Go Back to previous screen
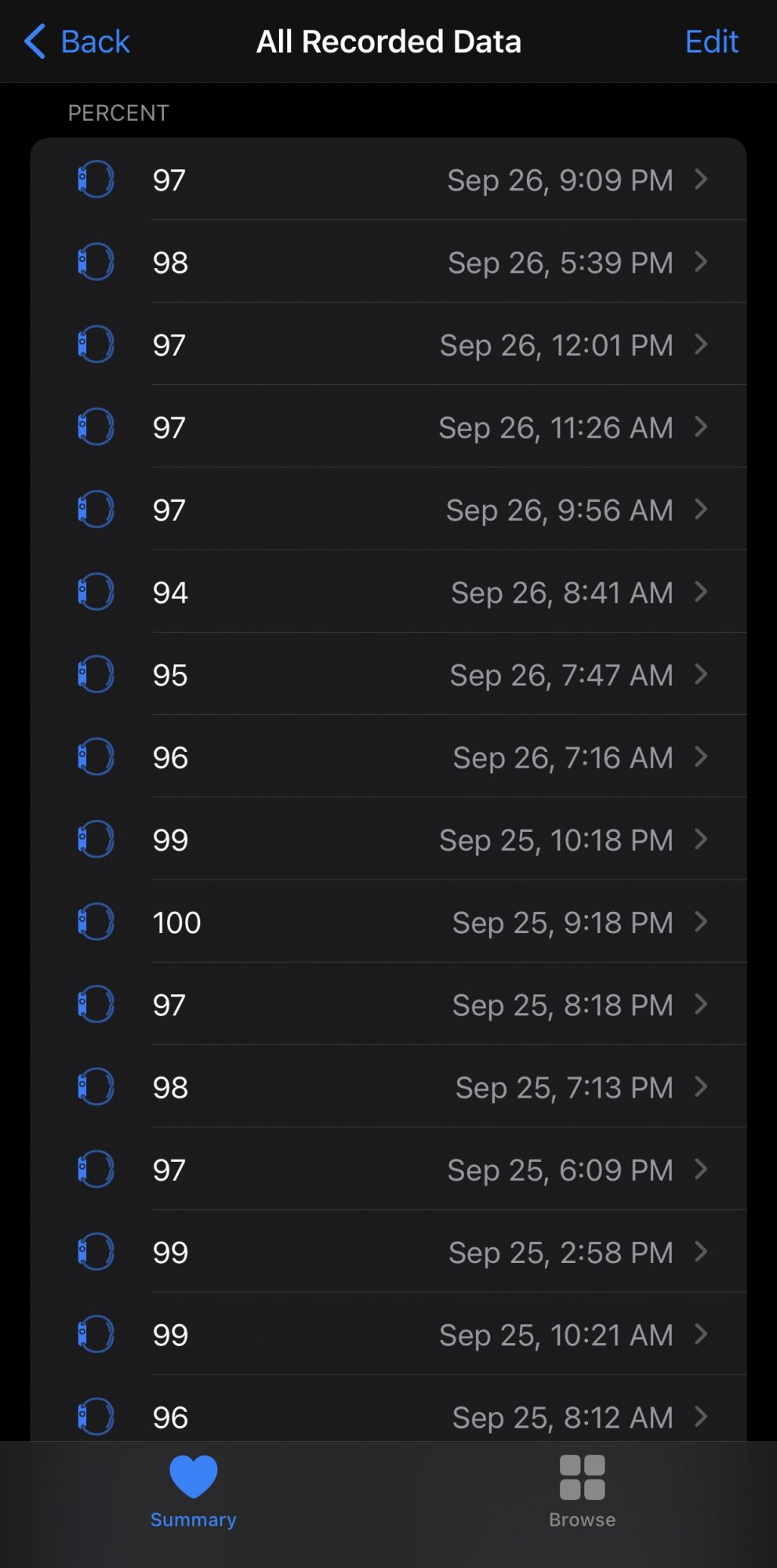 pyautogui.click(x=77, y=42)
